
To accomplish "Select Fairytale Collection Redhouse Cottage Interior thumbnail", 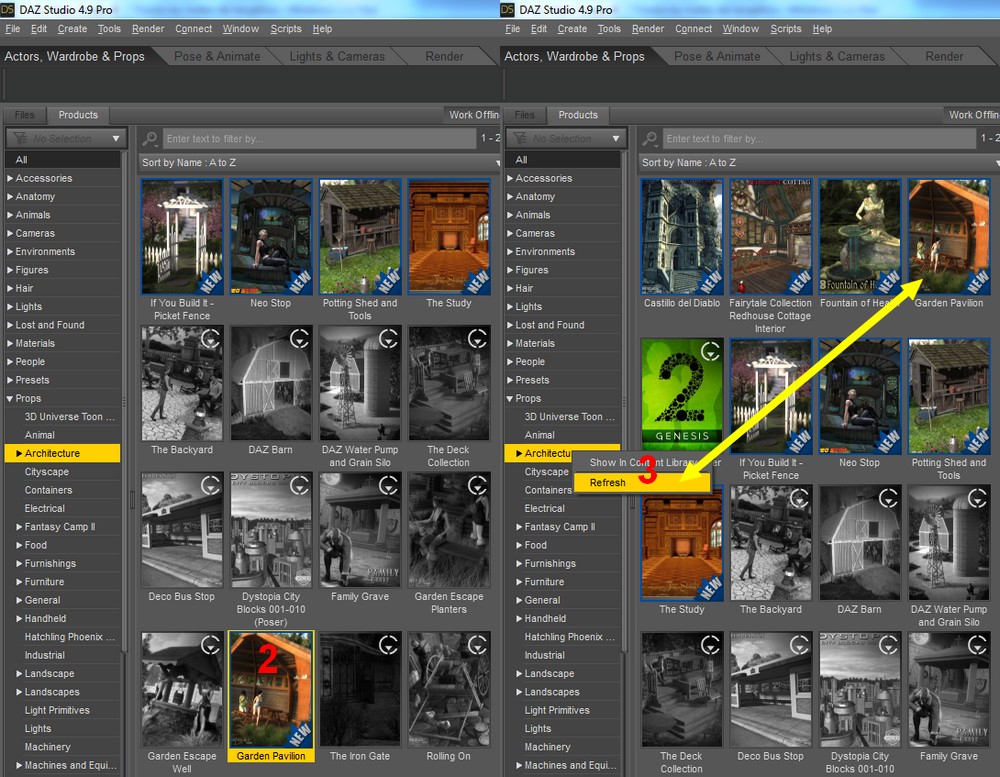I will (770, 237).
